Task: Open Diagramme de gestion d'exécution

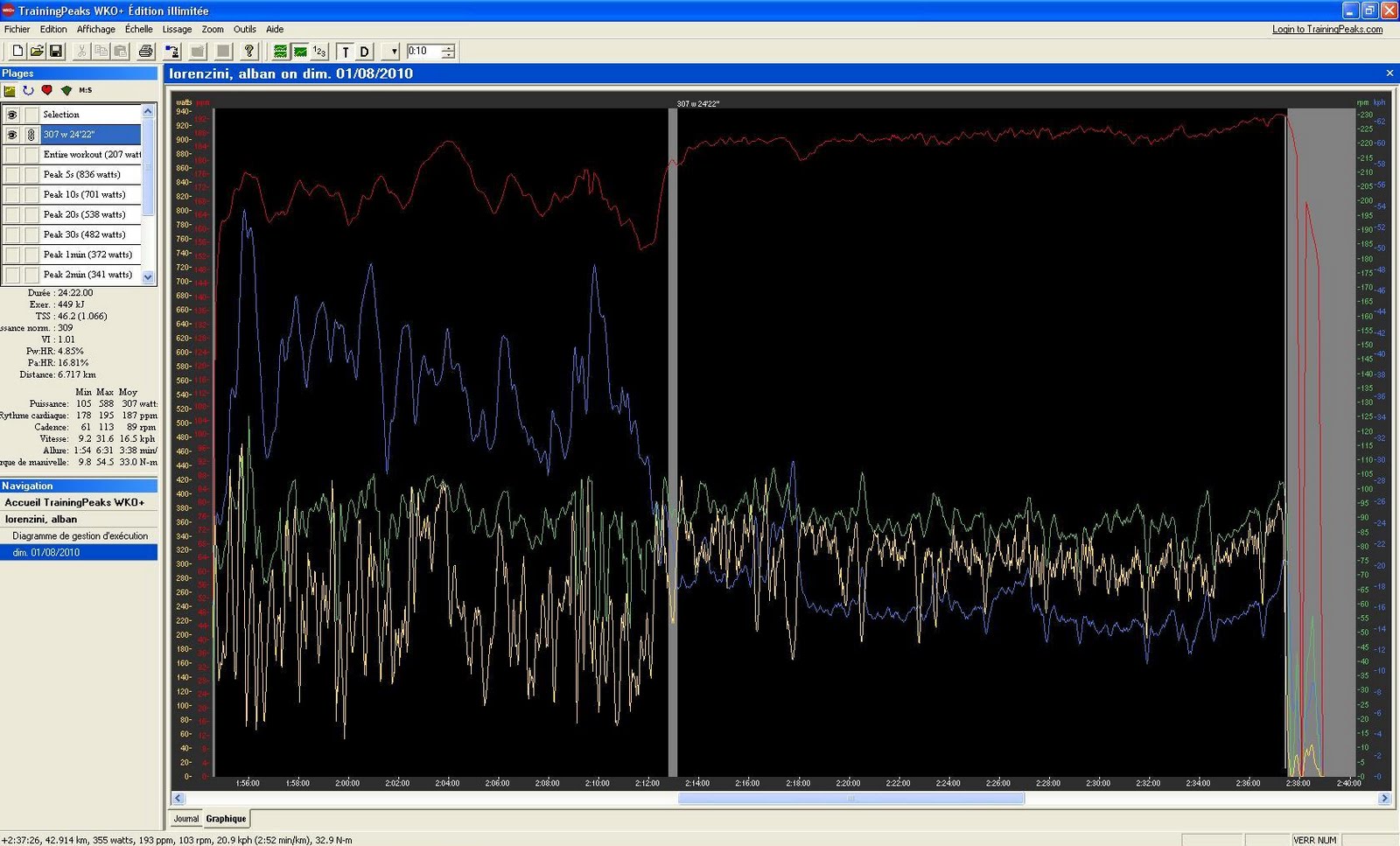Action: tap(79, 535)
